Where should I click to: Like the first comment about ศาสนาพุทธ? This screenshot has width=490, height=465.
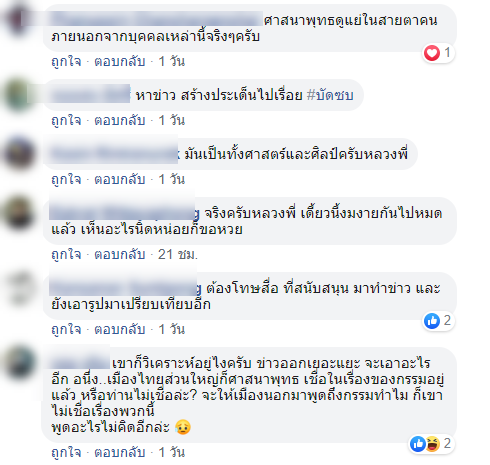(66, 61)
